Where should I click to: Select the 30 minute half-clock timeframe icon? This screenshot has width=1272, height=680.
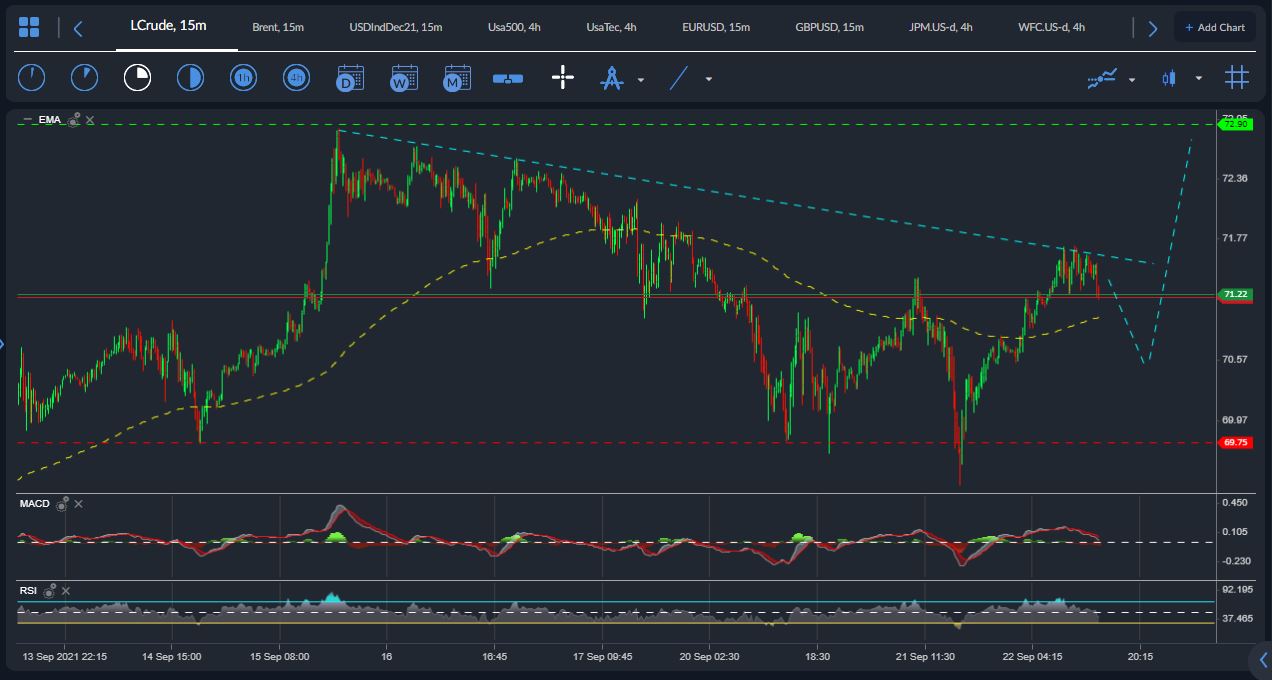click(x=190, y=78)
